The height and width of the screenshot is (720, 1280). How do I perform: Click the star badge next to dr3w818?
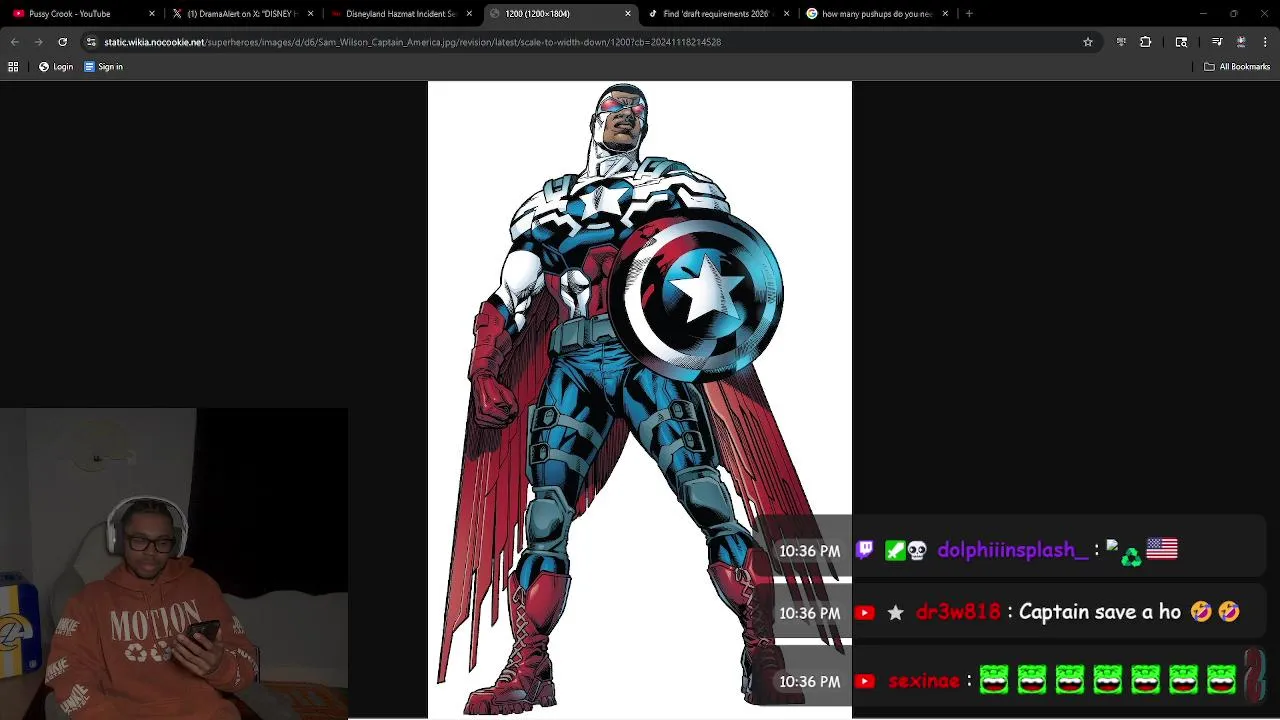(x=896, y=613)
